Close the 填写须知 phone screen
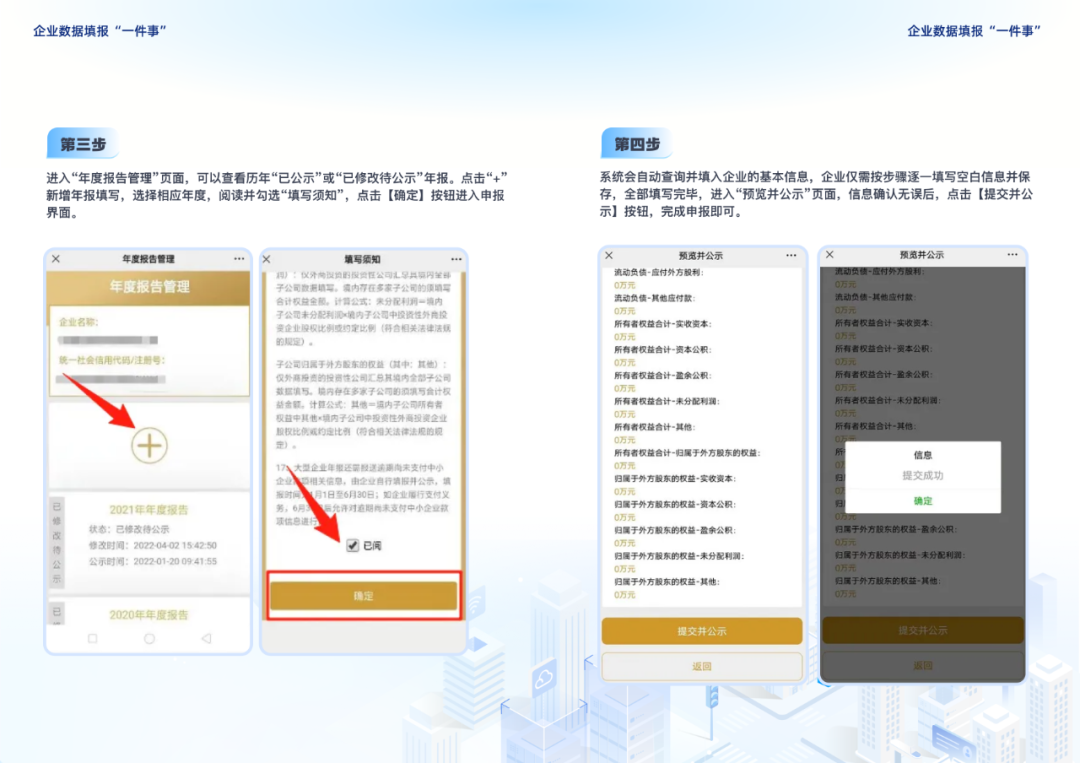 tap(267, 260)
